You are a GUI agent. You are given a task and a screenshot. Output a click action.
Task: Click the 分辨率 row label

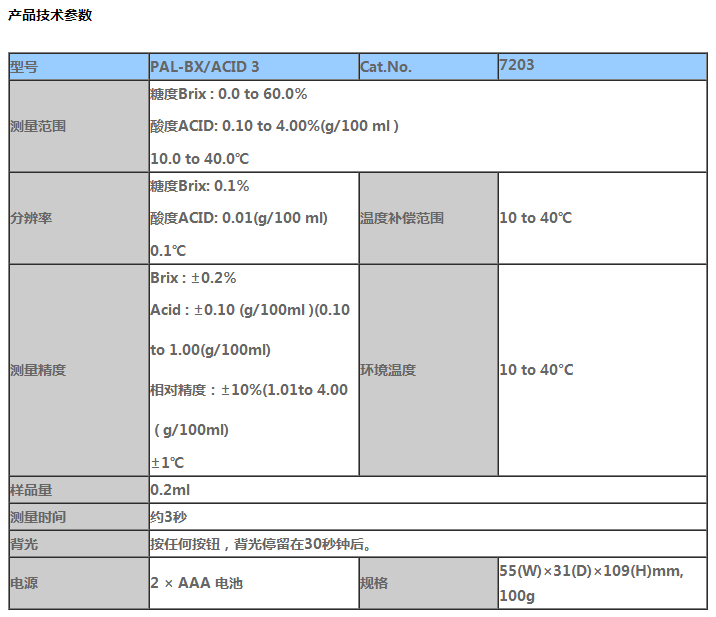(31, 218)
